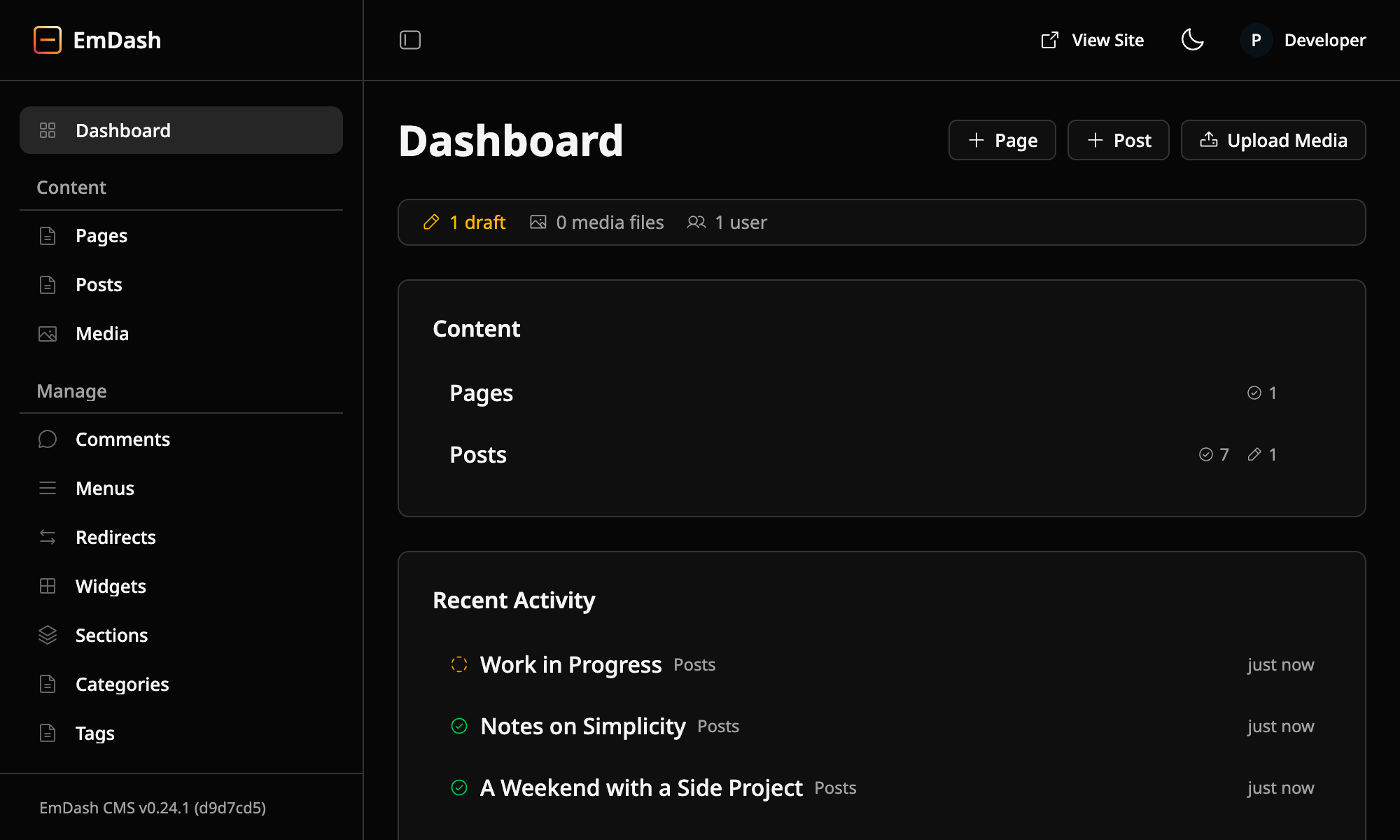Click the Pages document icon in sidebar

tap(48, 236)
